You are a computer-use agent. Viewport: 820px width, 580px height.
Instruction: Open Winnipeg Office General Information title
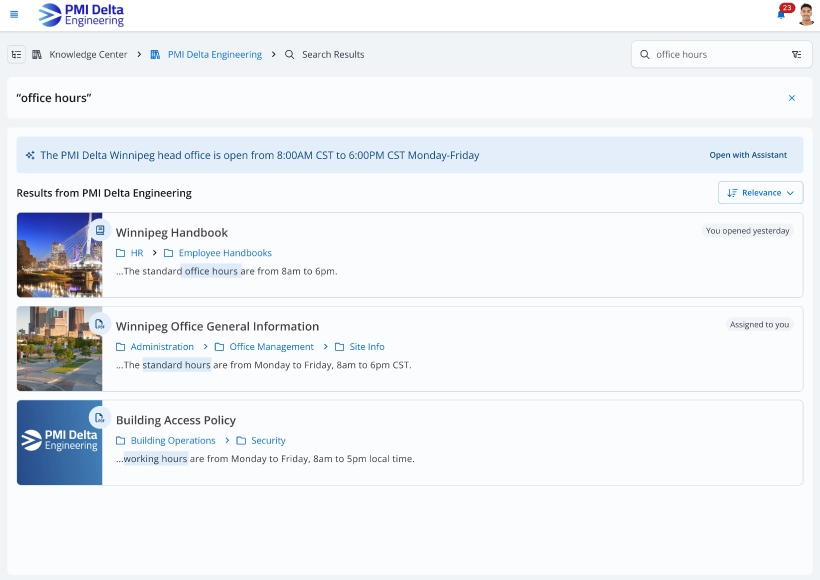pyautogui.click(x=217, y=326)
